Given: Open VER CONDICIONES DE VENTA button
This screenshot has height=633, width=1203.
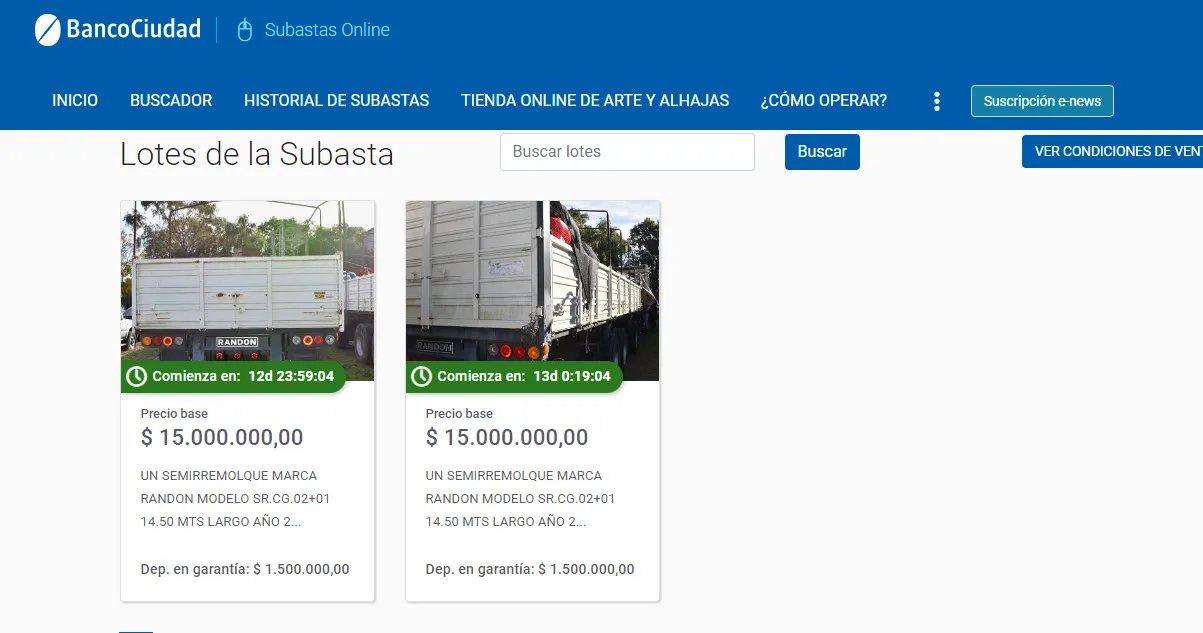Looking at the screenshot, I should [x=1112, y=152].
